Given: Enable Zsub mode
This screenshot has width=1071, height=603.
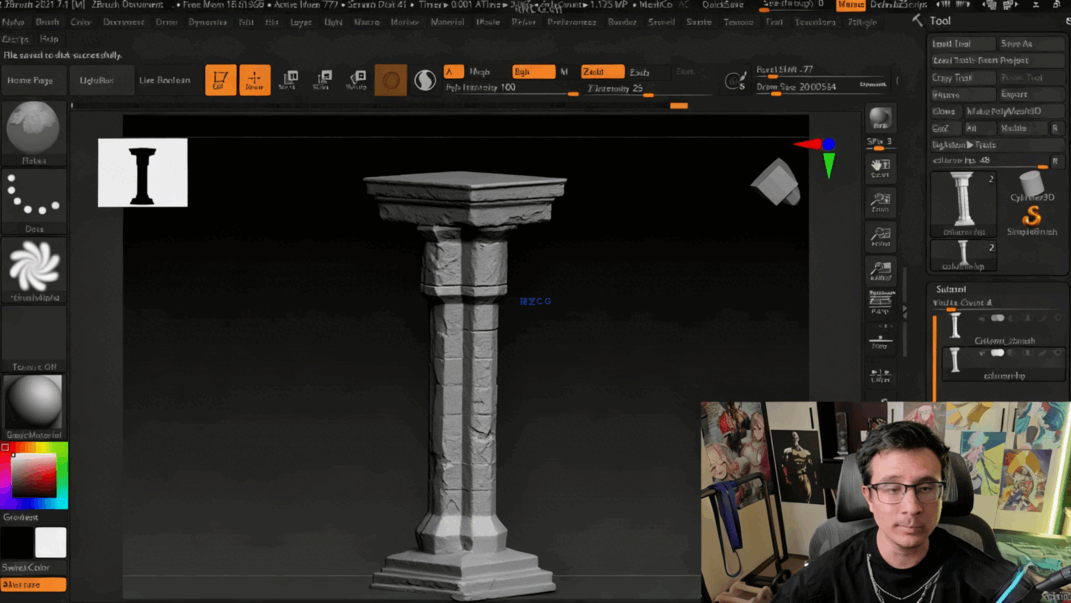Looking at the screenshot, I should (x=640, y=73).
